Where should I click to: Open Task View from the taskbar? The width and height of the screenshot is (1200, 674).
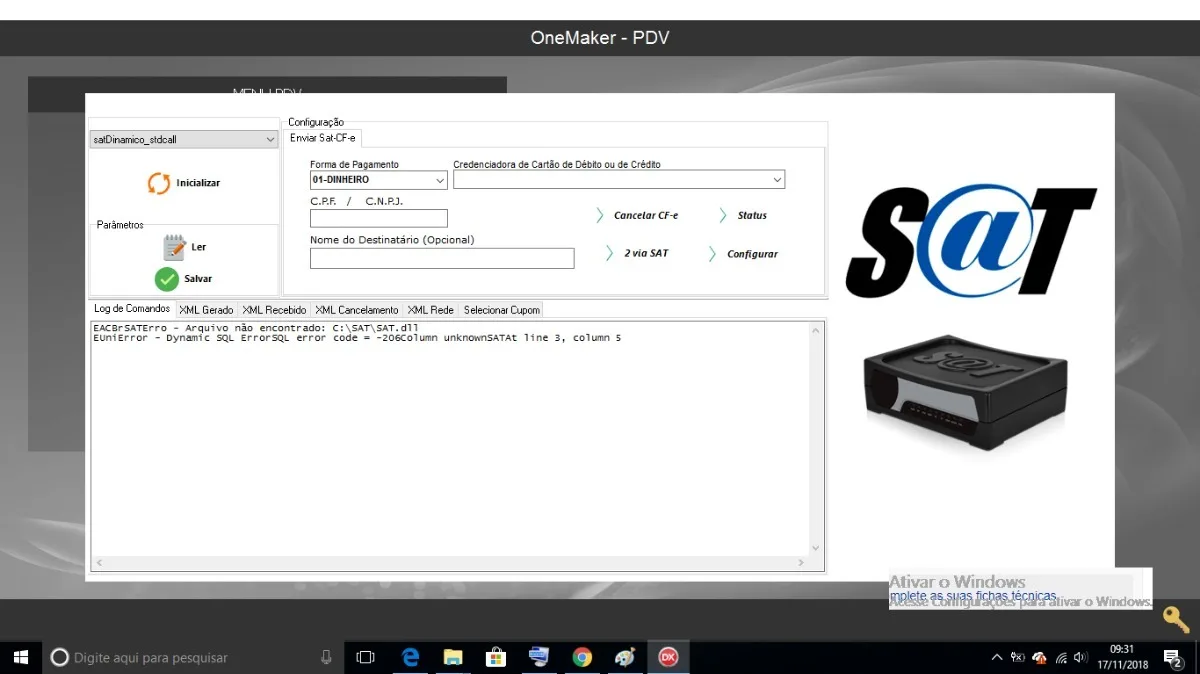(366, 657)
